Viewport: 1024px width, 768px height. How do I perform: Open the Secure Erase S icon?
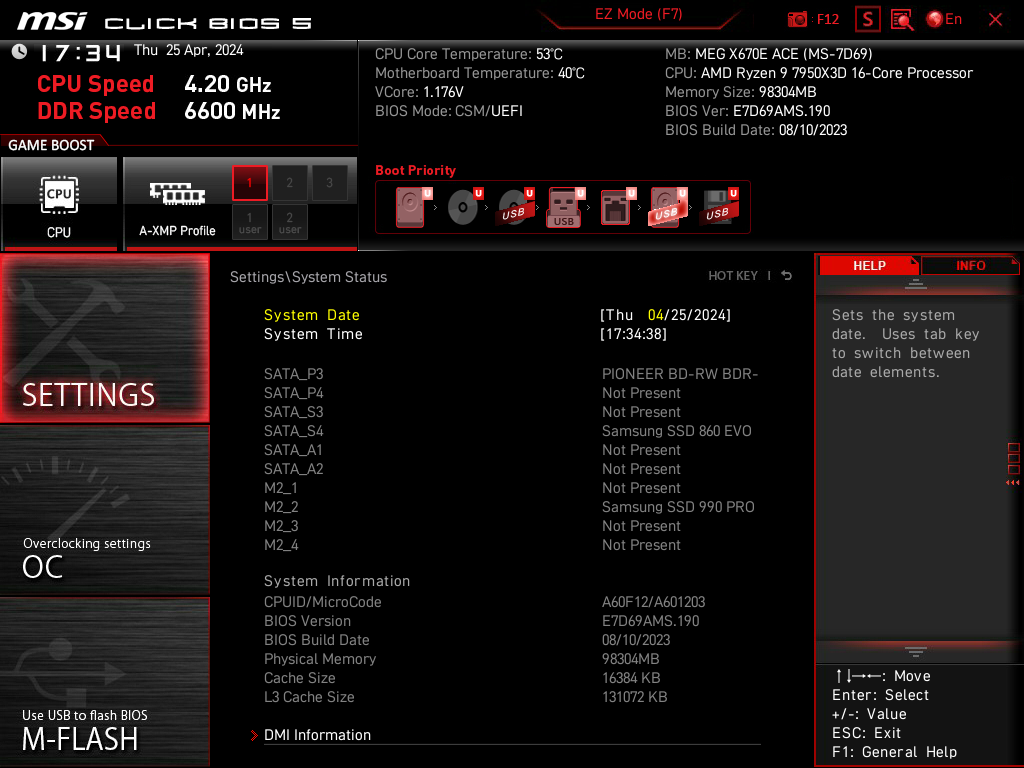tap(867, 20)
